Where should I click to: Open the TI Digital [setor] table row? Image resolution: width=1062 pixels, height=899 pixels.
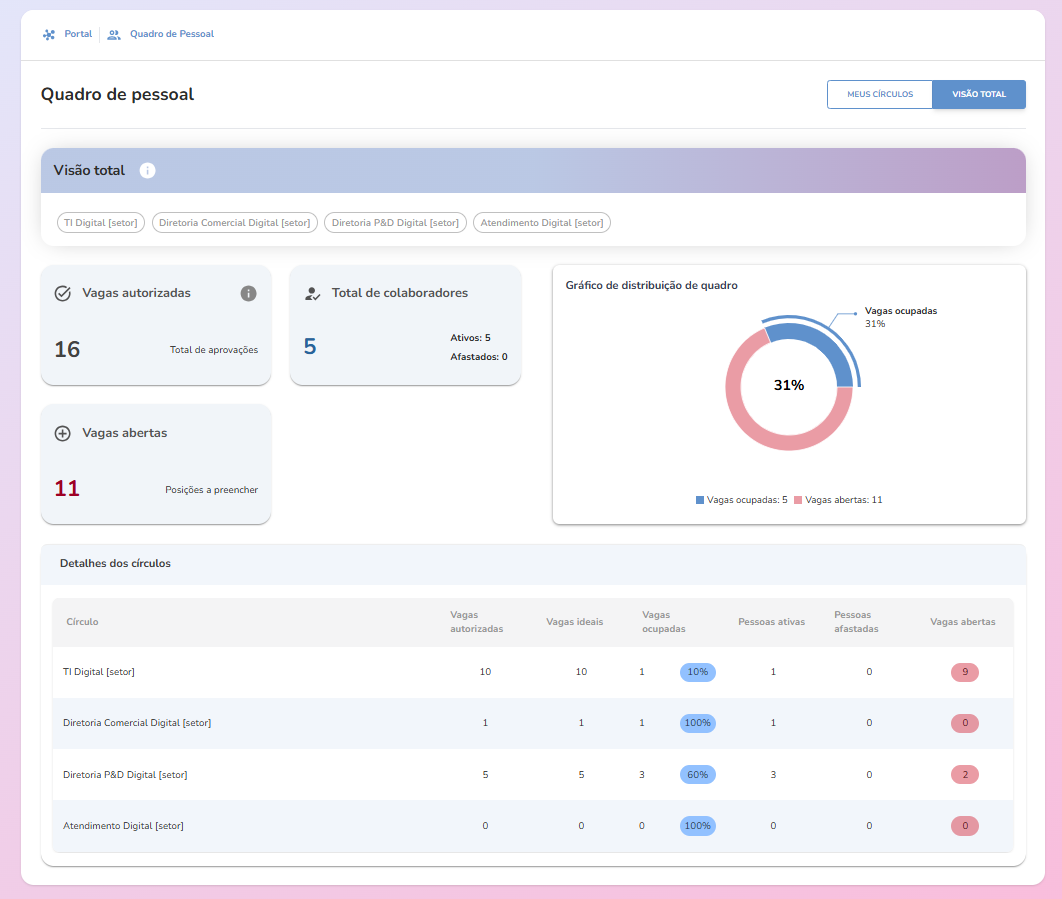[x=99, y=672]
